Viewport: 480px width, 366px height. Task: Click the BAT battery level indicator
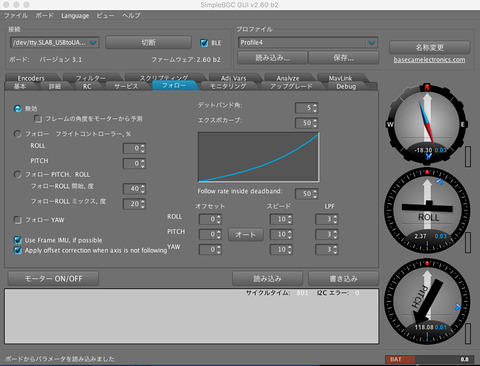(428, 359)
